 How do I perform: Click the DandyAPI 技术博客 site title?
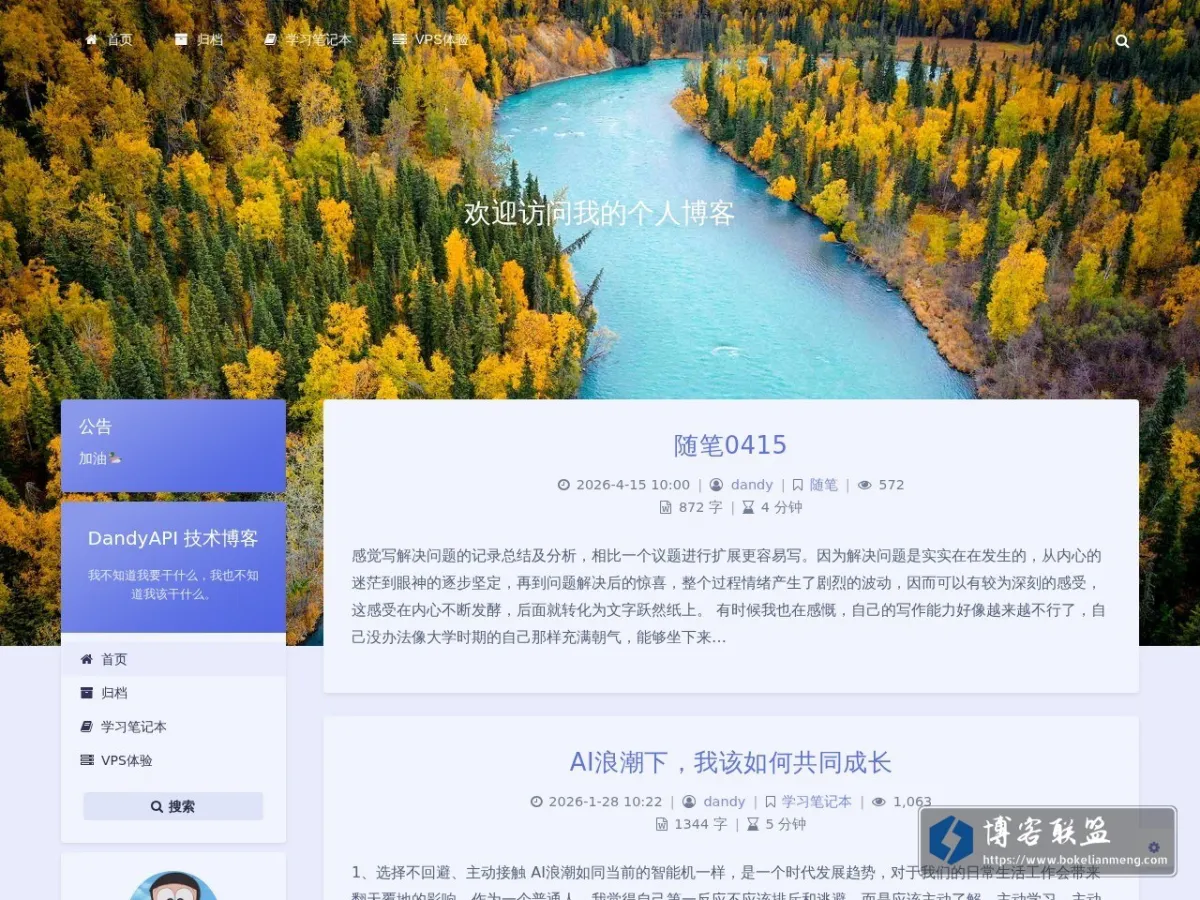click(173, 538)
